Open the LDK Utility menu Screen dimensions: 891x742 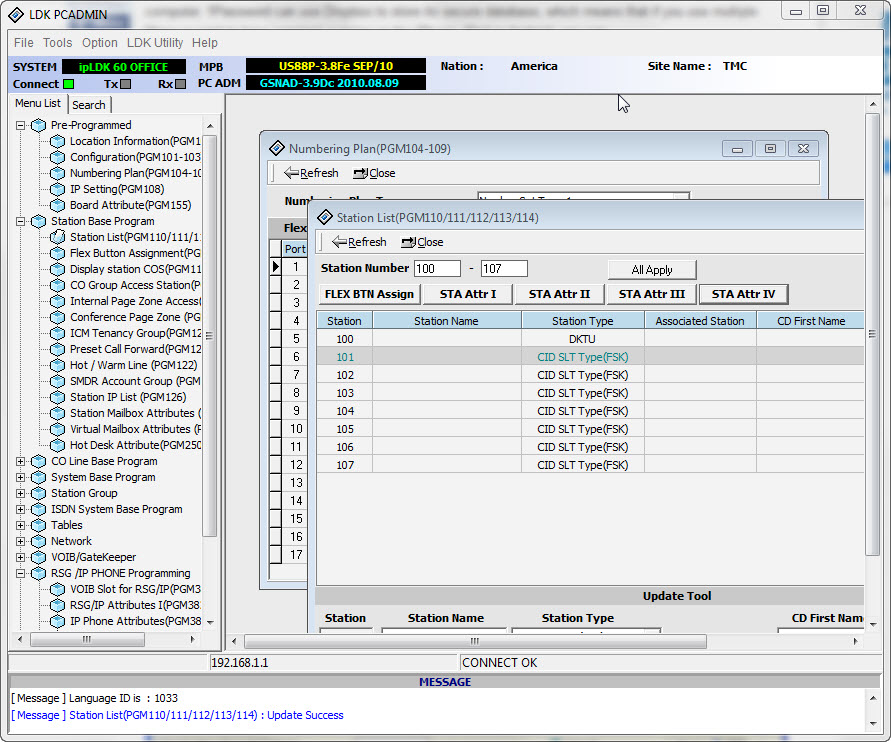(155, 43)
